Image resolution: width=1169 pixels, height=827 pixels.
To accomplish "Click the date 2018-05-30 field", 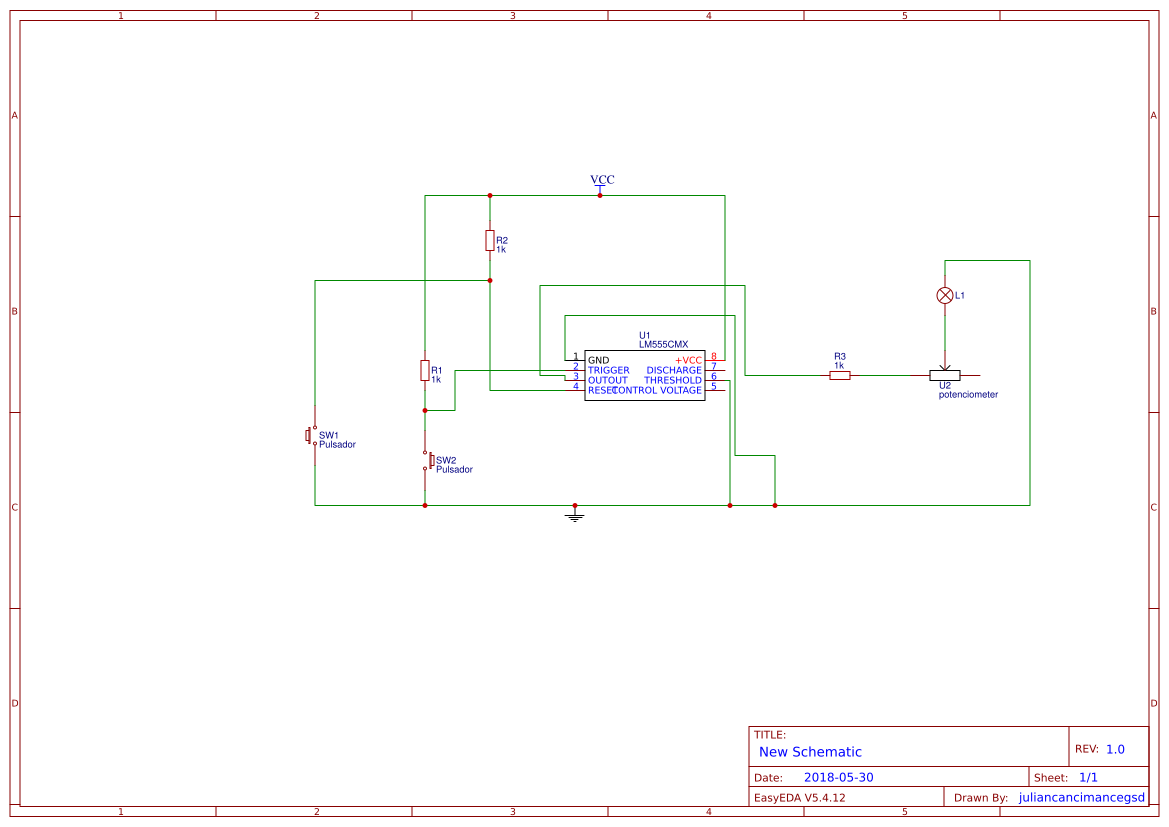I will pos(838,778).
